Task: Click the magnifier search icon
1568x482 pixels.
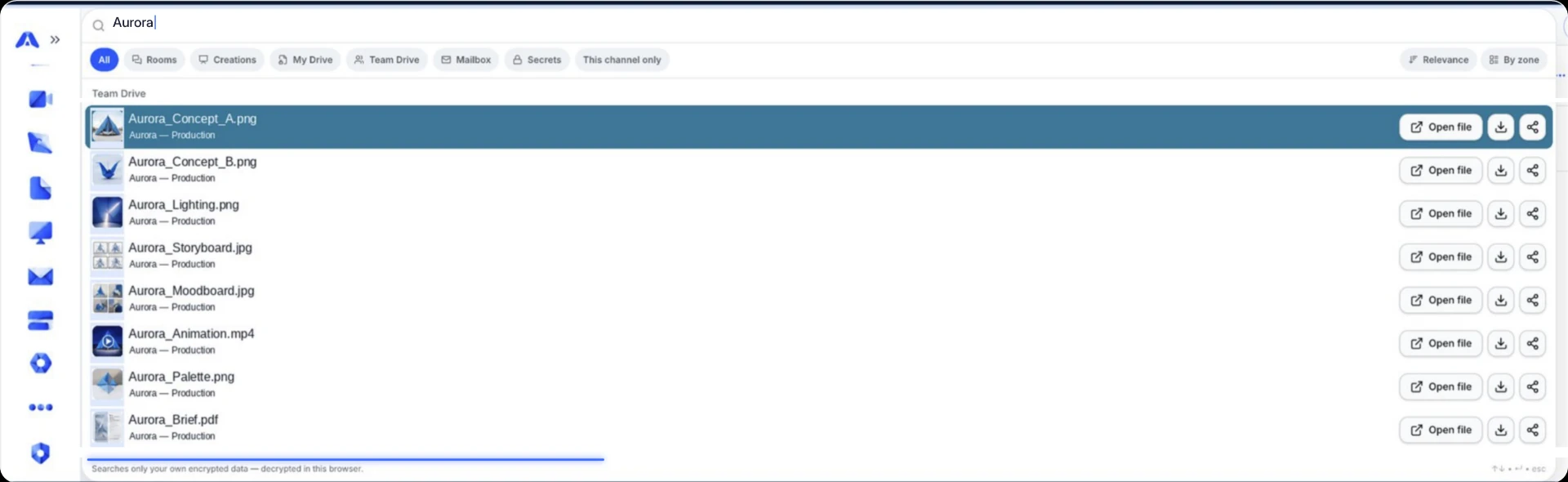Action: 98,25
